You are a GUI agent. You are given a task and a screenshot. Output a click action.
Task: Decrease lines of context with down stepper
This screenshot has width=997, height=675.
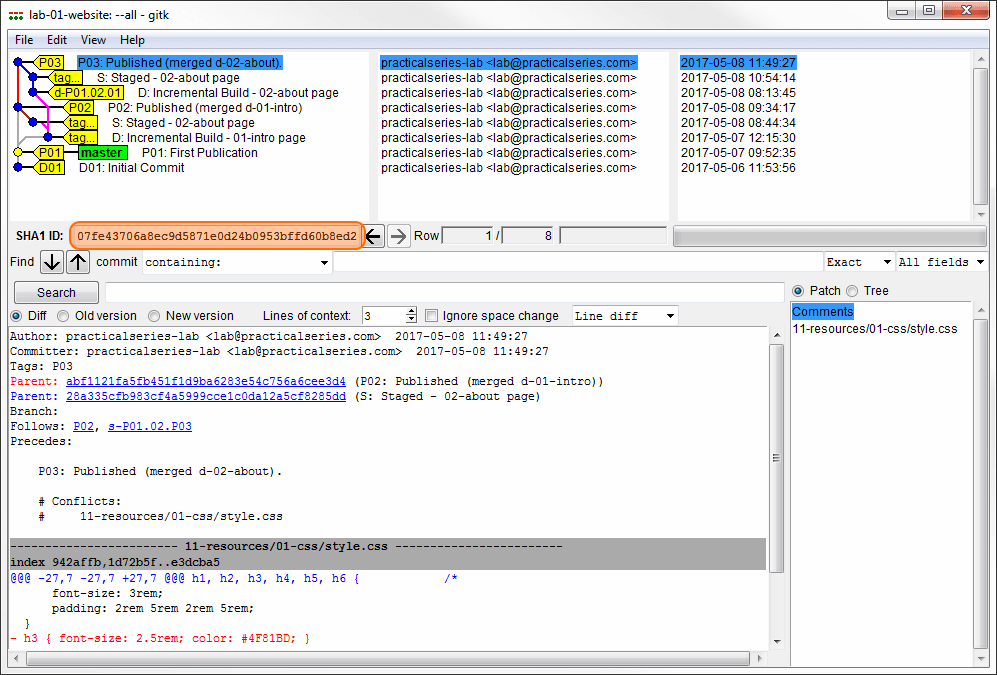coord(411,320)
